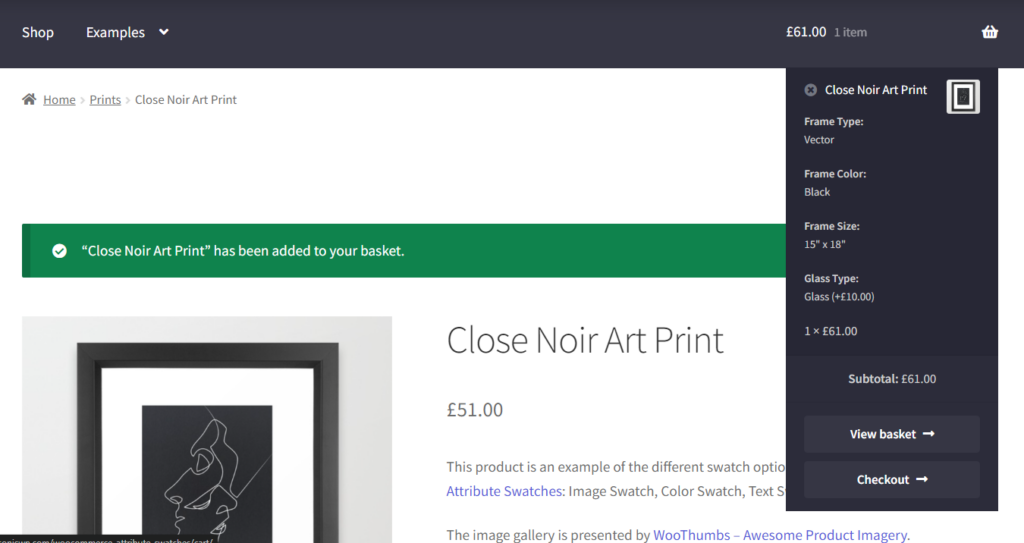Screen dimensions: 1024x543
Task: Click the basket icon in the header
Action: point(990,32)
